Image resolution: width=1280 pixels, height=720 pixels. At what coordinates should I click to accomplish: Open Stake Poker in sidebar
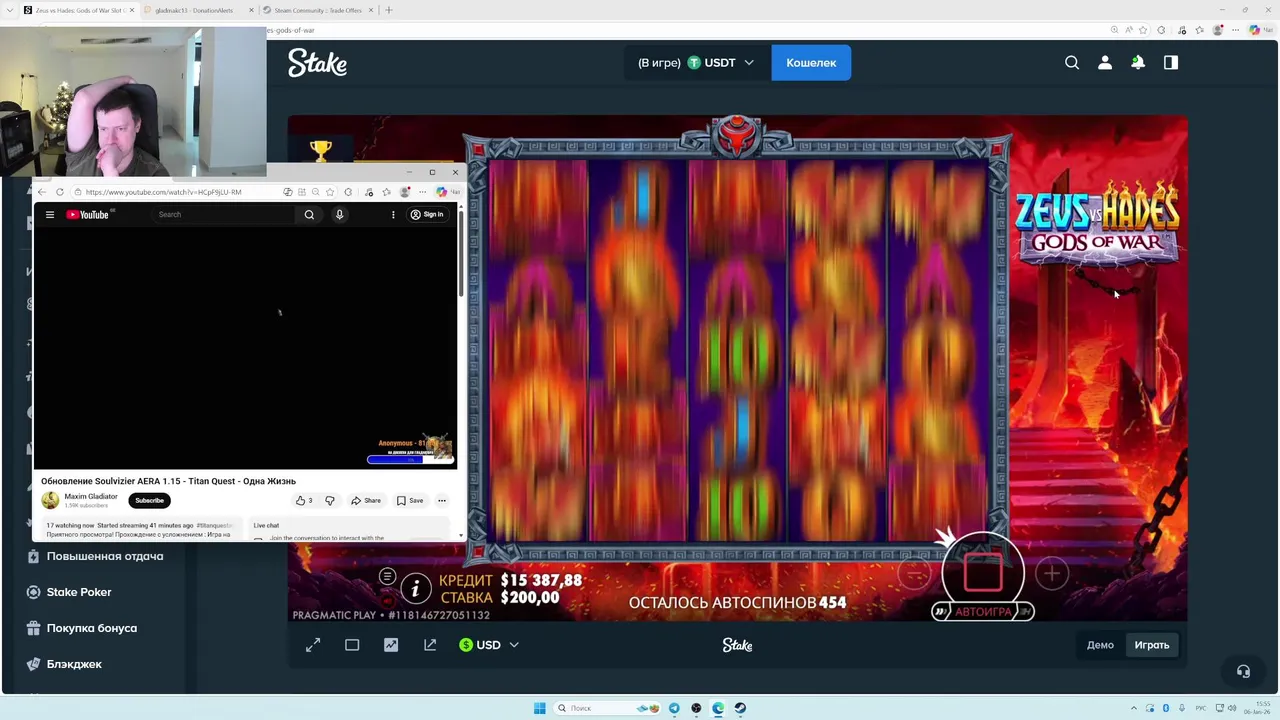tap(79, 592)
